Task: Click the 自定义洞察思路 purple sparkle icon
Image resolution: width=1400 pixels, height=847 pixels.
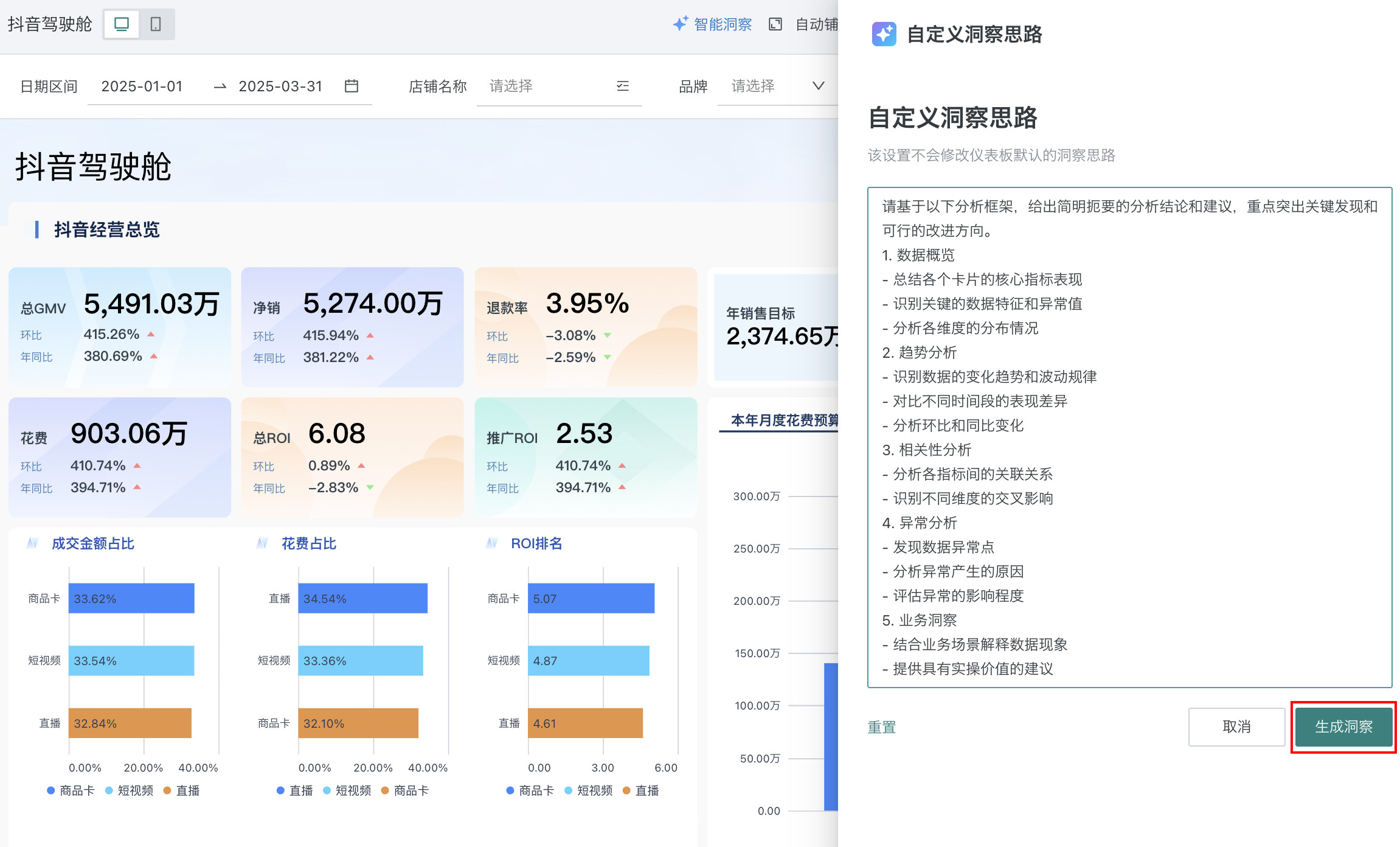Action: tap(884, 34)
